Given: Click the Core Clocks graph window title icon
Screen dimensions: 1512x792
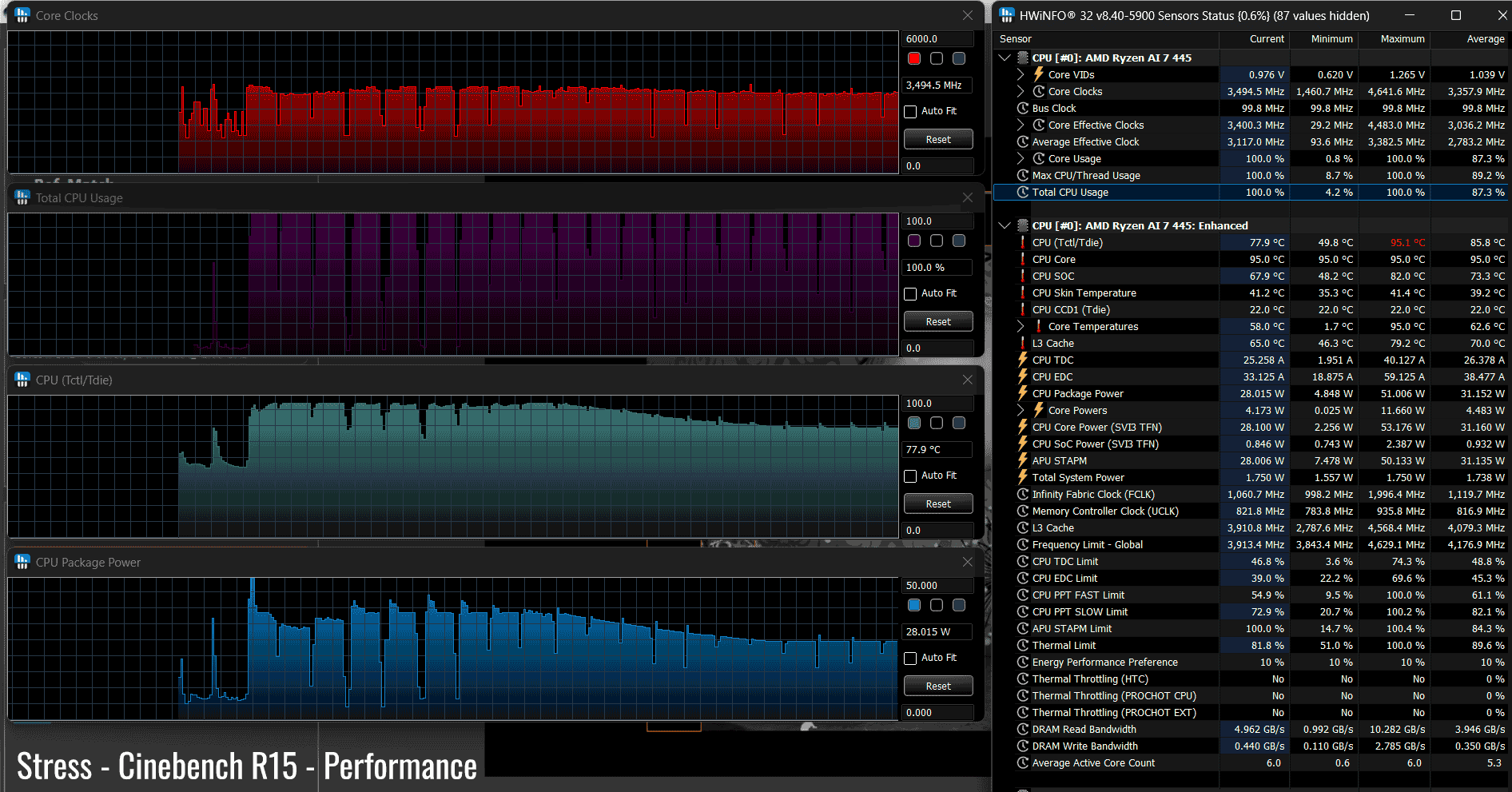Looking at the screenshot, I should [x=22, y=15].
